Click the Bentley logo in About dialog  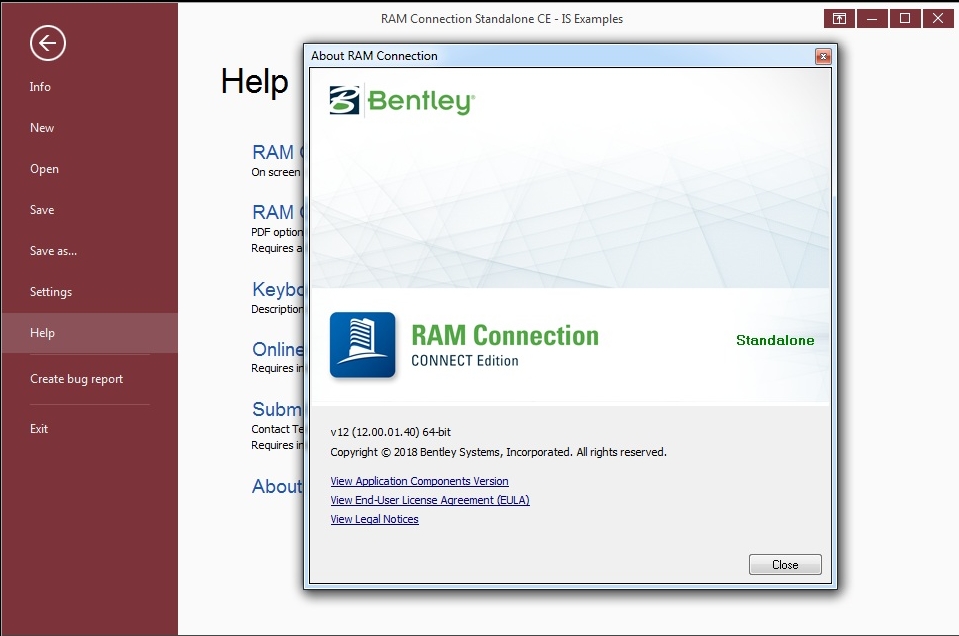[402, 101]
